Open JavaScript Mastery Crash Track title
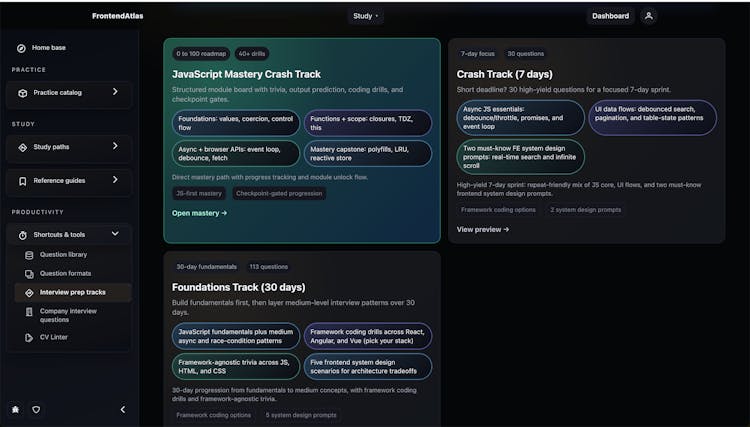Screen dimensions: 750x427 point(246,74)
